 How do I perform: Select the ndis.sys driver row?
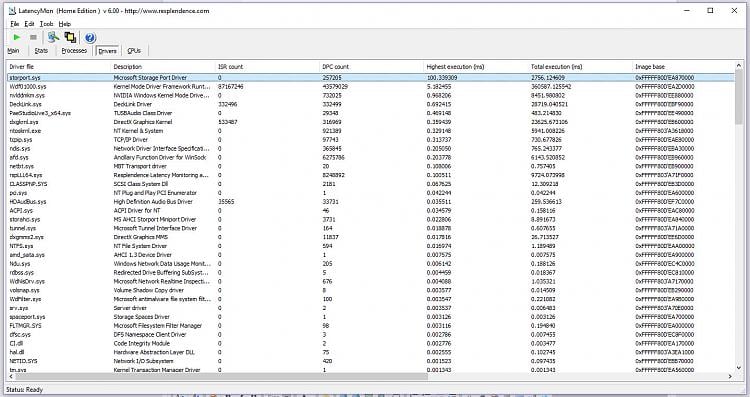pyautogui.click(x=371, y=148)
